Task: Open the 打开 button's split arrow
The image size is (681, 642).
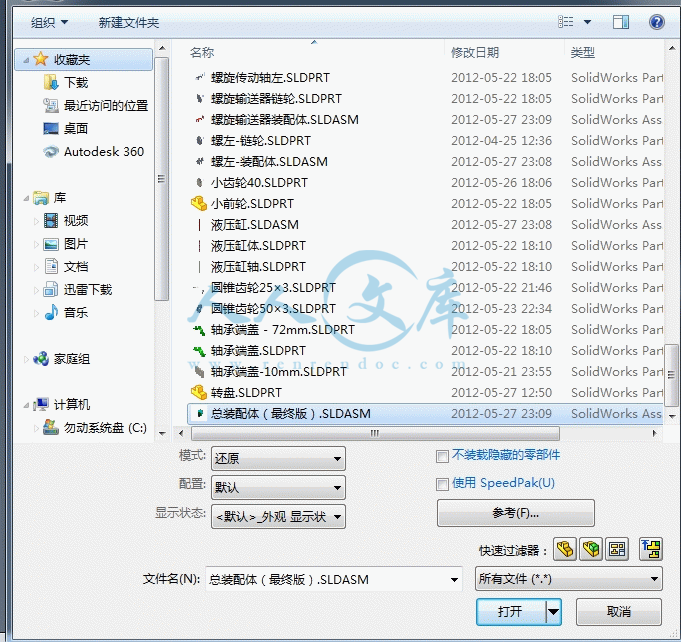Action: (553, 612)
